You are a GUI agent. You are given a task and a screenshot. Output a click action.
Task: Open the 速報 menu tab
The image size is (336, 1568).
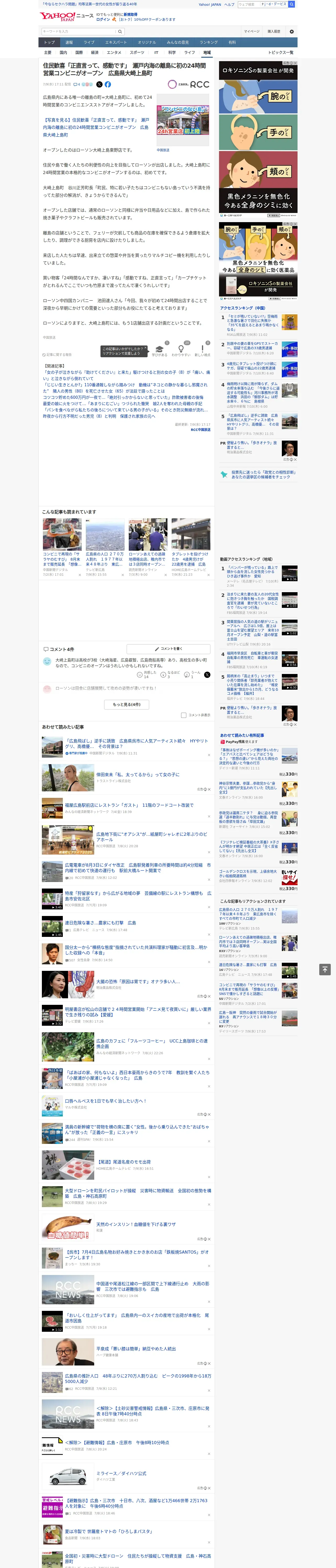[69, 43]
